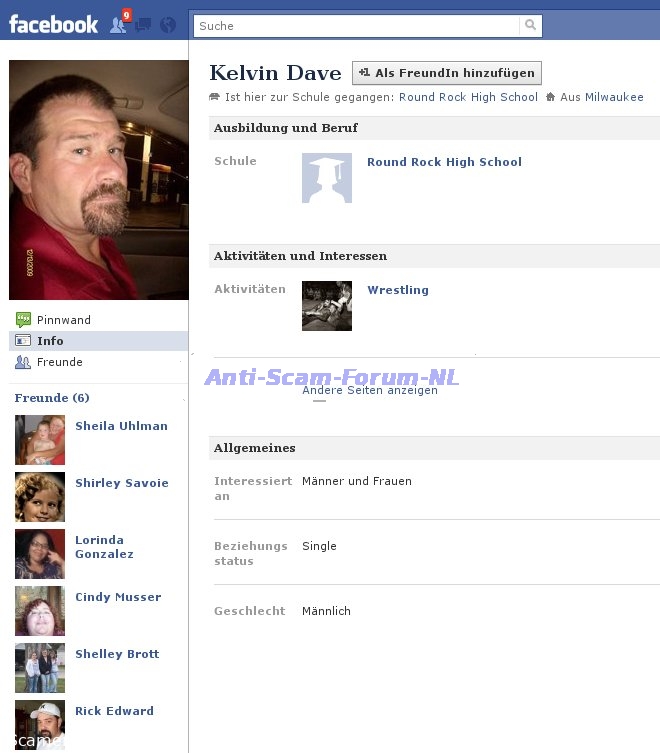Click Kelvin Dave's profile photo
This screenshot has width=660, height=753.
coord(98,180)
